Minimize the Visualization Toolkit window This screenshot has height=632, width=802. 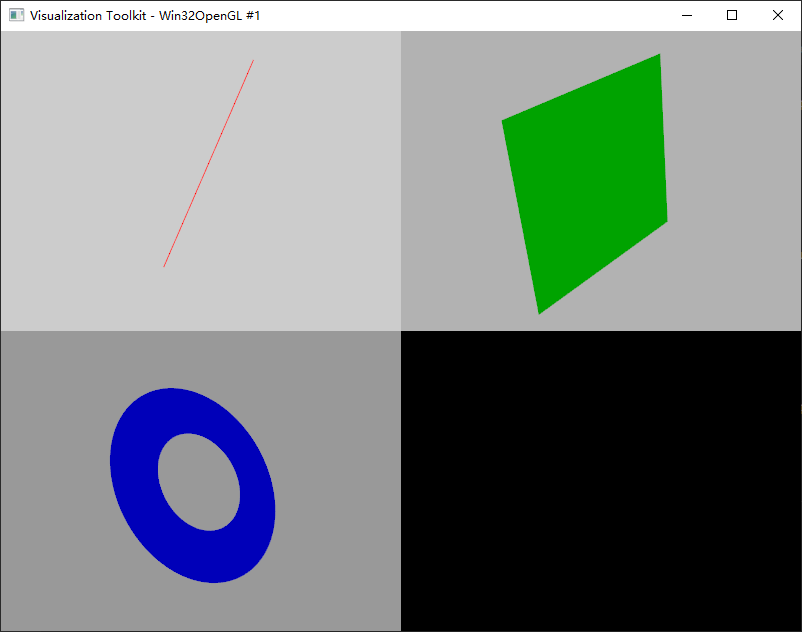click(x=687, y=15)
